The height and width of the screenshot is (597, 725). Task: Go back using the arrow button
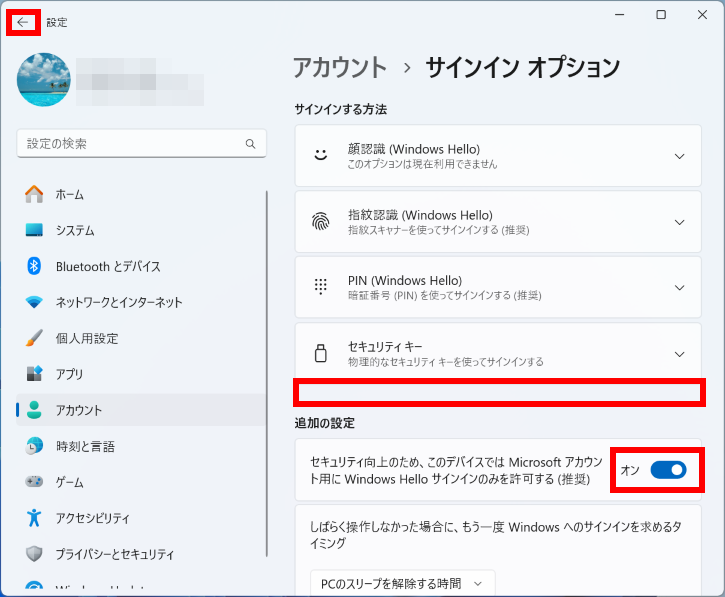click(22, 22)
